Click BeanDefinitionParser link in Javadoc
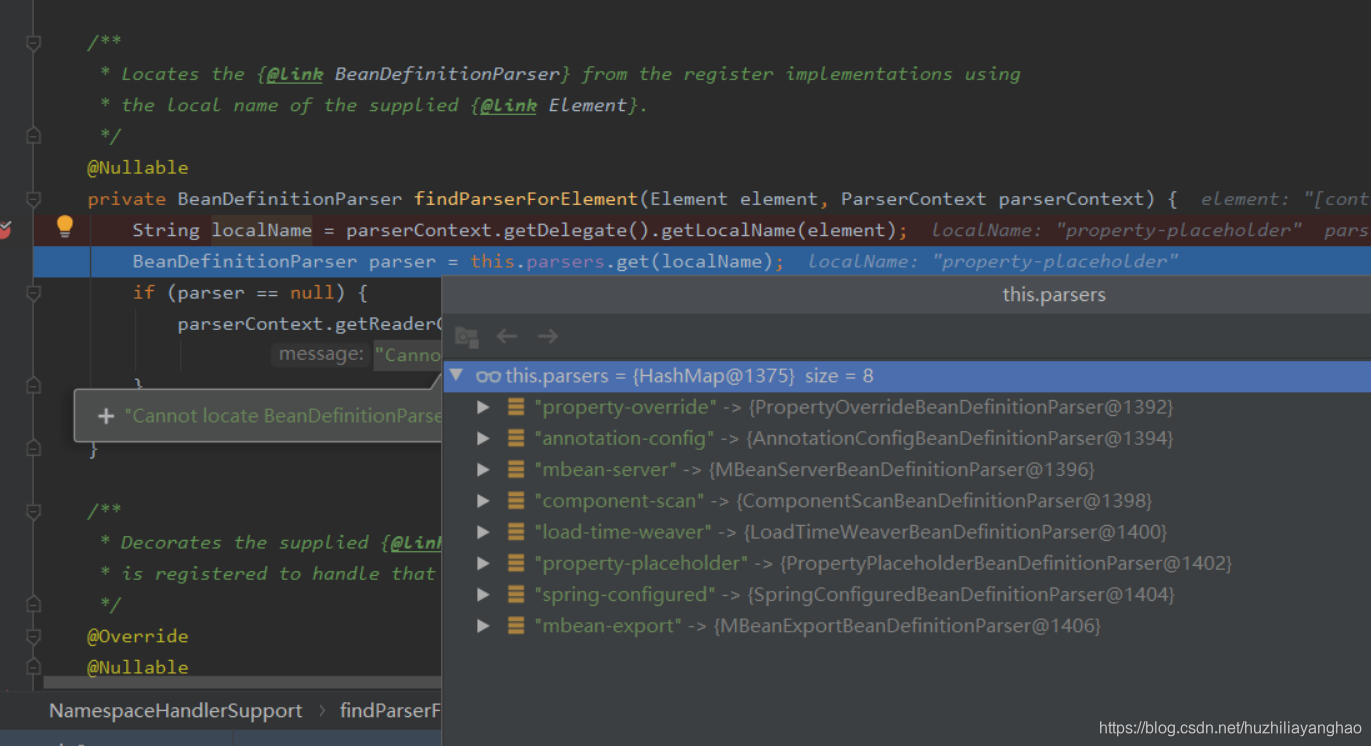The image size is (1372, 747). coord(447,74)
